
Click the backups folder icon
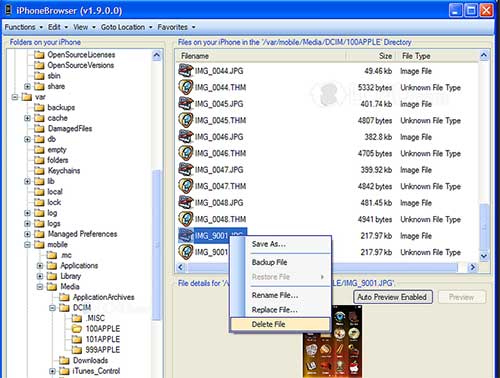[39, 107]
